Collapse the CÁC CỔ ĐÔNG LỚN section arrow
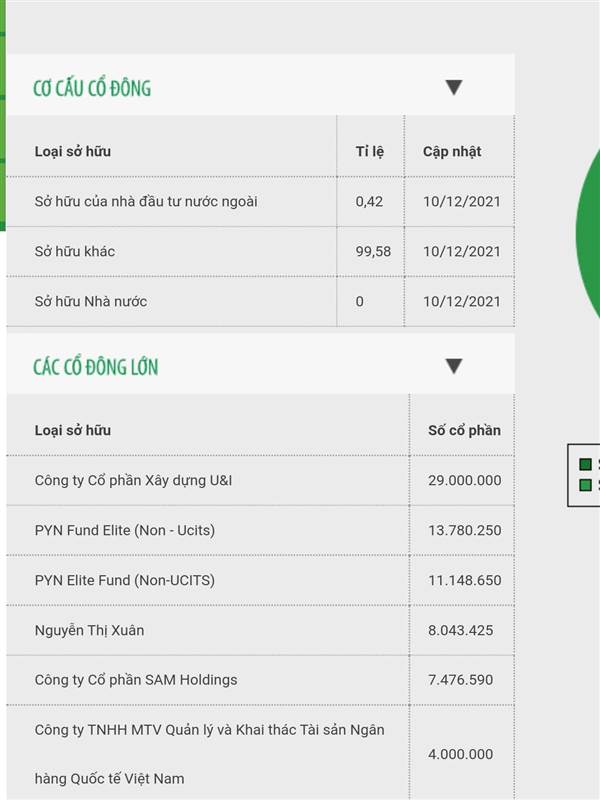 tap(454, 366)
